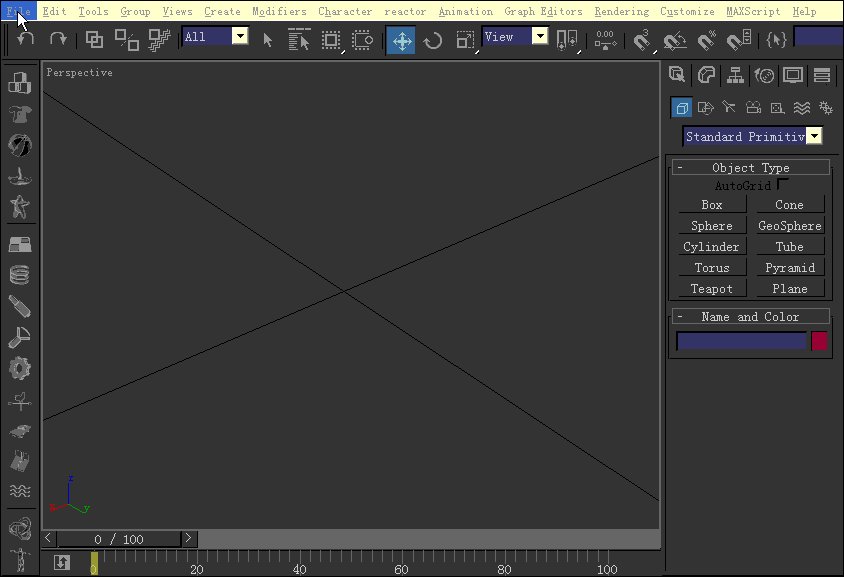Screen dimensions: 844x577
Task: Open the Motion command panel tab
Action: tap(764, 75)
